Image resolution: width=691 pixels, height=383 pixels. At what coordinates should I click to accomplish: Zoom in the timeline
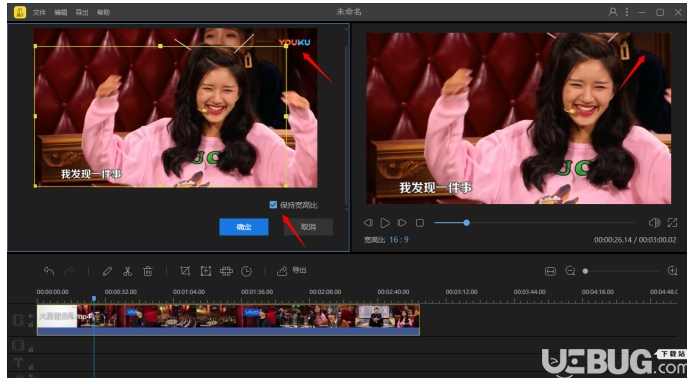click(672, 271)
